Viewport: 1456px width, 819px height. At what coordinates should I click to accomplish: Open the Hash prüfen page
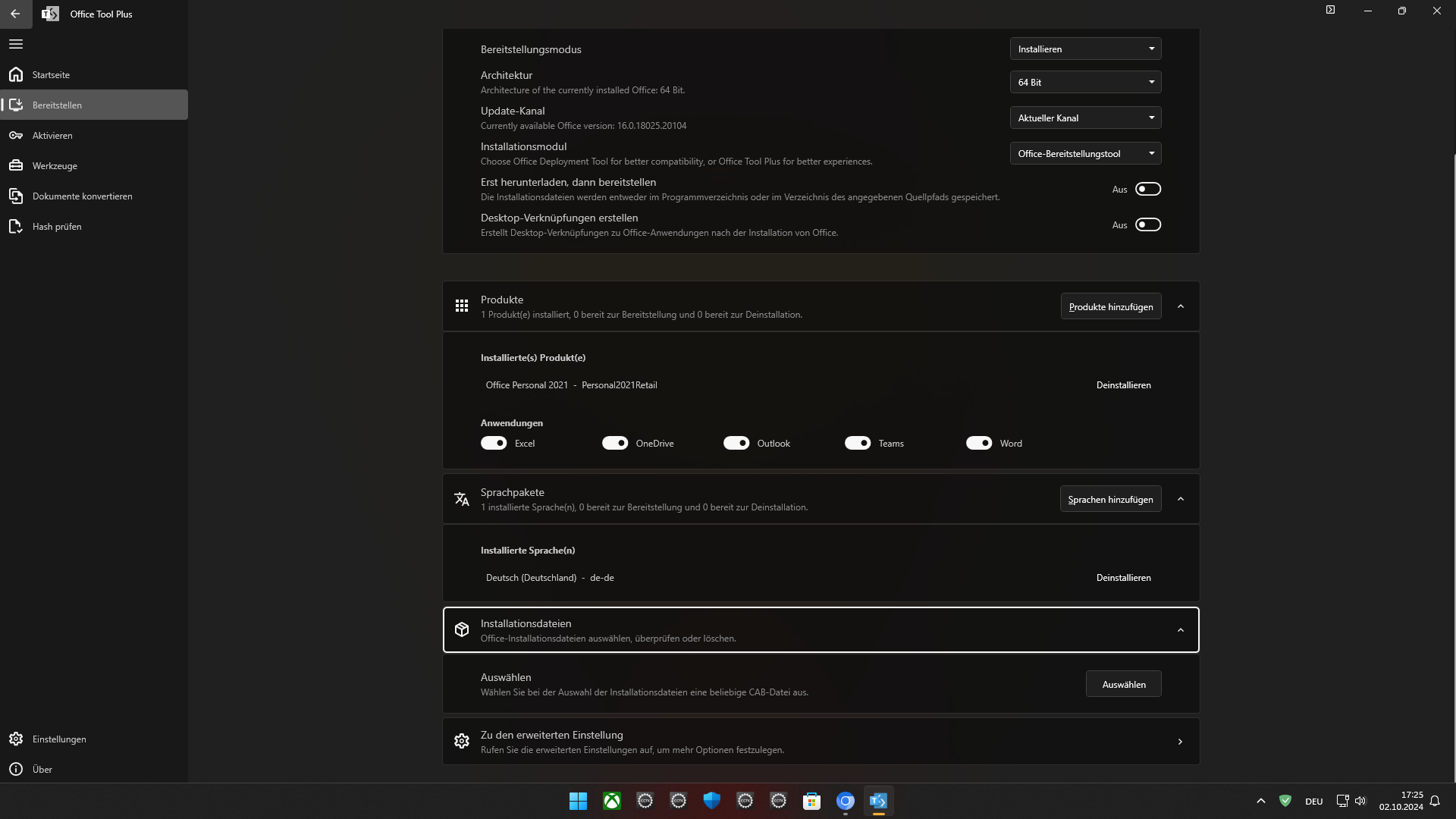click(x=57, y=226)
